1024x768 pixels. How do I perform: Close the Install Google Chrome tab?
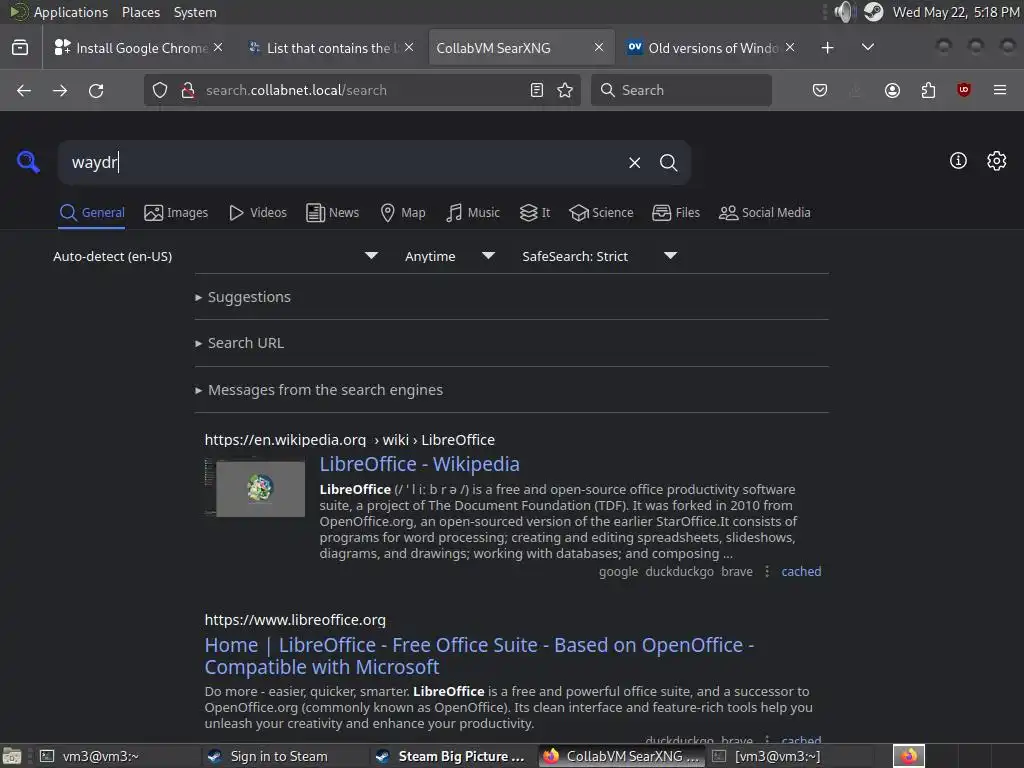coord(218,47)
